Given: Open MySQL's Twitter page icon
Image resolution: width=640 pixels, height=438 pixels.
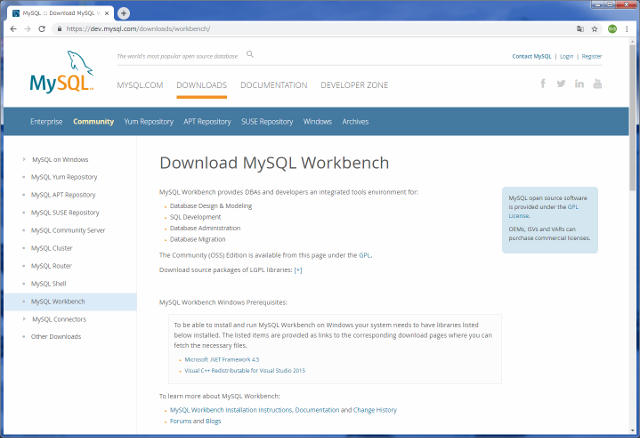Looking at the screenshot, I should click(x=562, y=83).
